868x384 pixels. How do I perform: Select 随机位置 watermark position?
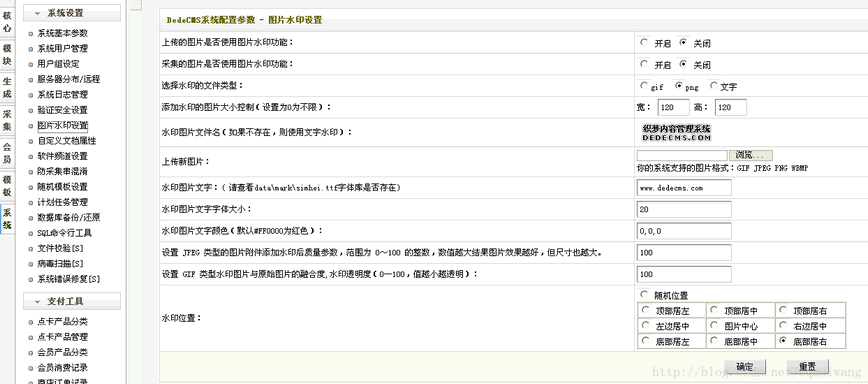point(643,294)
